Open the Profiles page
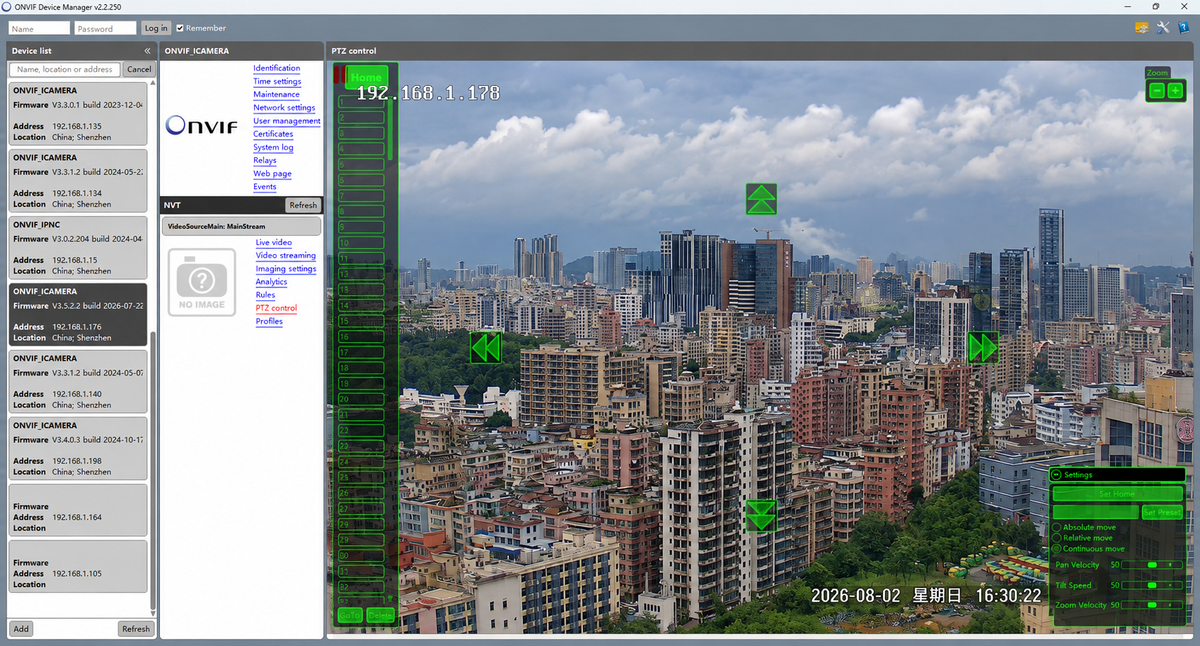 pos(269,321)
